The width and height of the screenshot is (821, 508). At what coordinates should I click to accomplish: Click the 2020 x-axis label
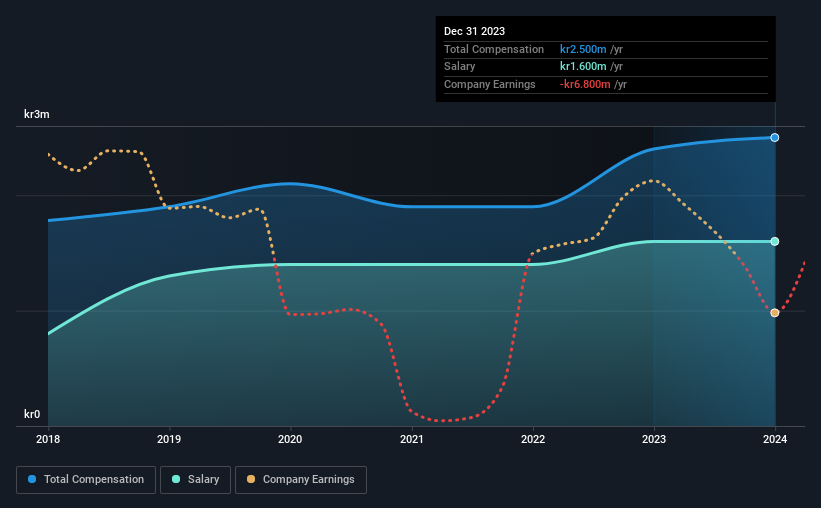[x=290, y=439]
